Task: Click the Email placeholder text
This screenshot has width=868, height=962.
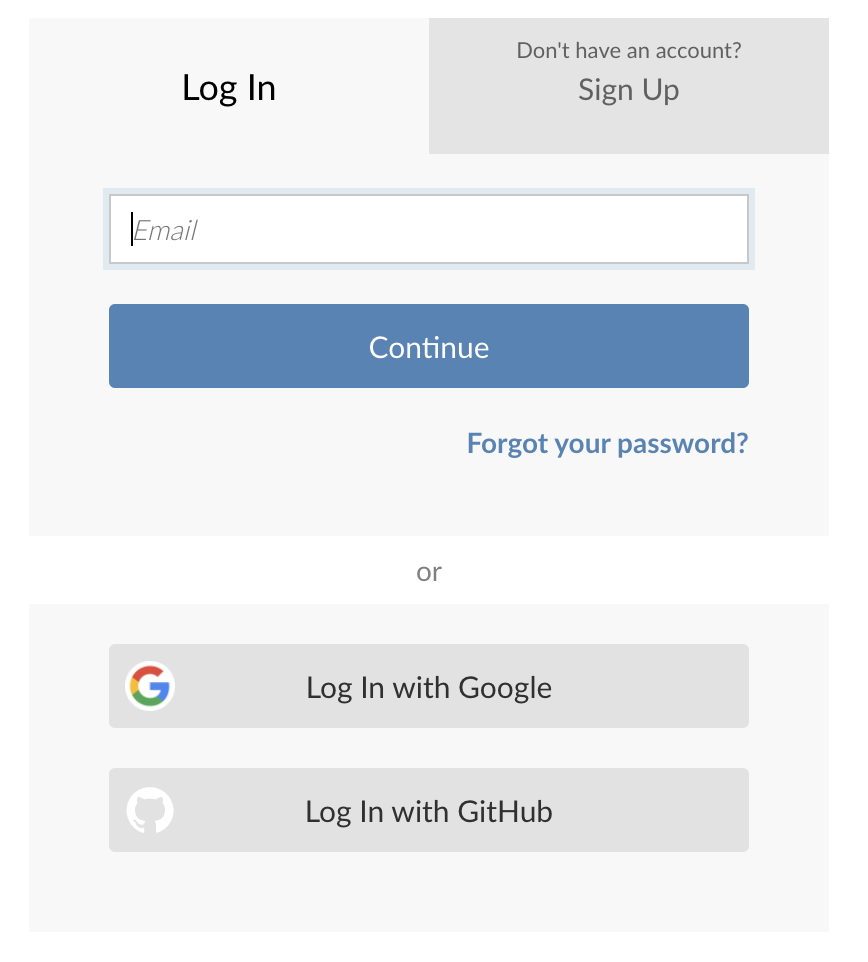Action: click(165, 231)
